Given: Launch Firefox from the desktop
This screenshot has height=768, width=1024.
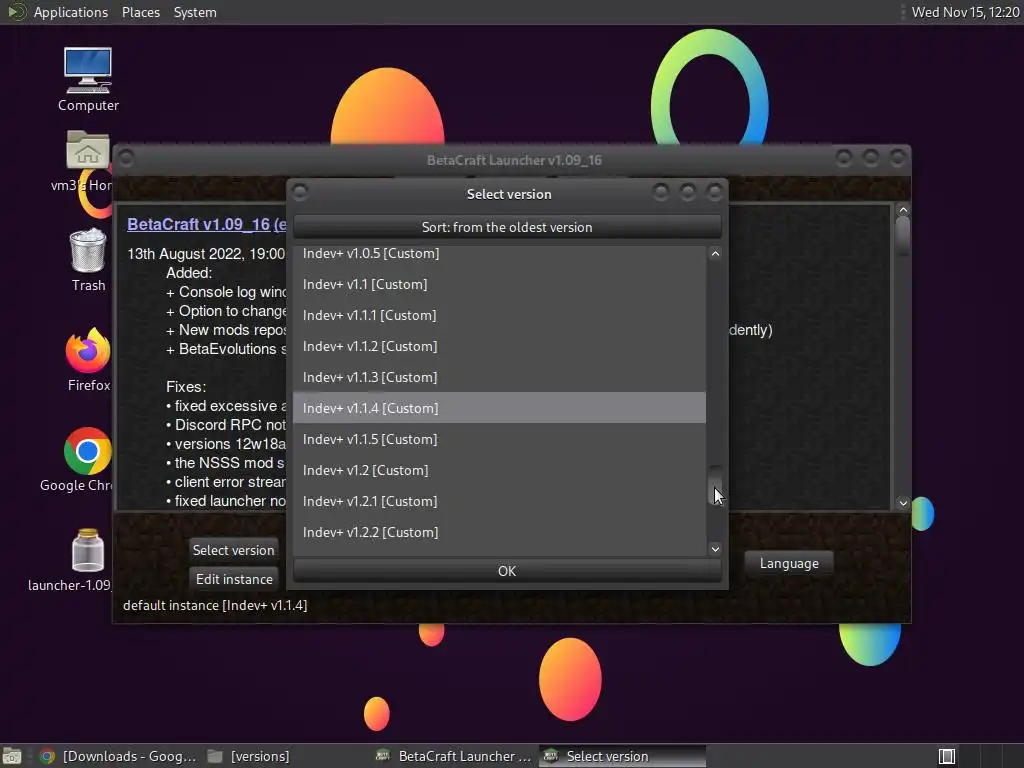Looking at the screenshot, I should click(x=88, y=359).
